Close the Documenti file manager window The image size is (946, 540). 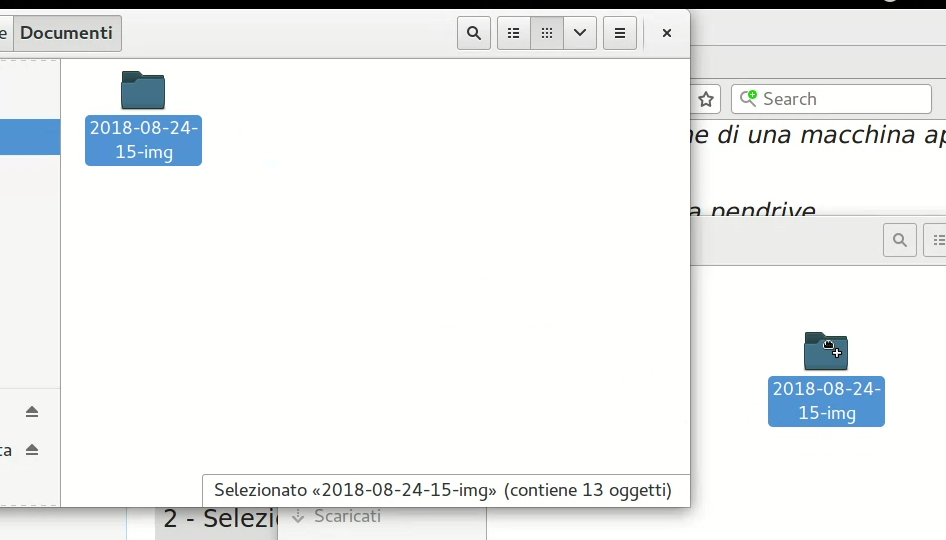[667, 33]
